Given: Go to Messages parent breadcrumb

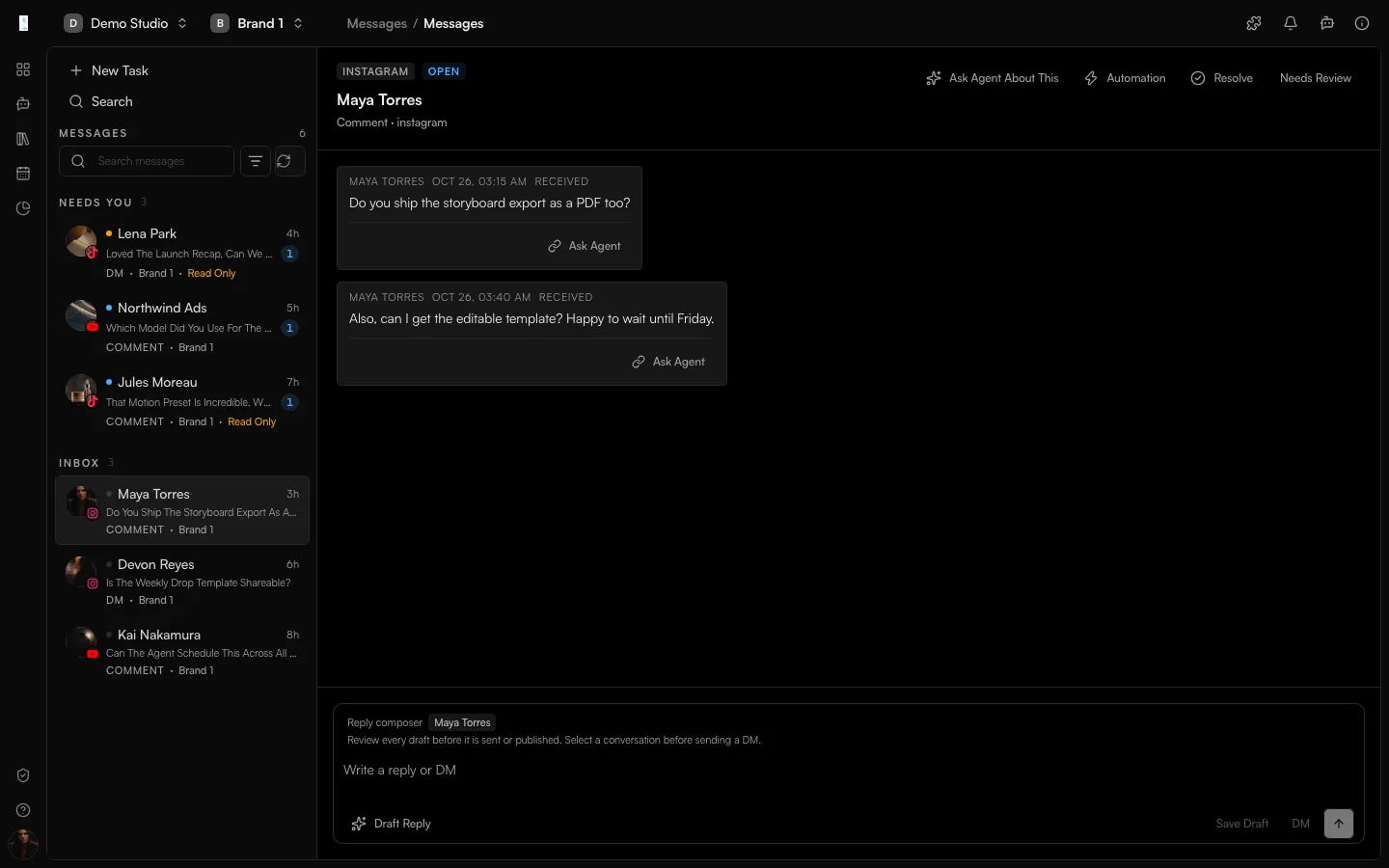Looking at the screenshot, I should tap(376, 23).
